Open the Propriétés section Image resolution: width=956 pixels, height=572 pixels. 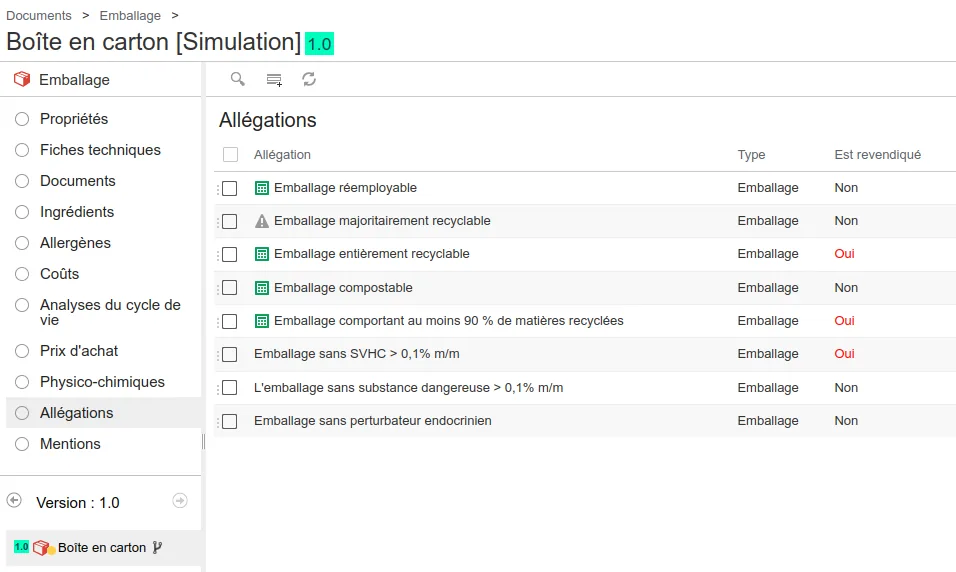click(x=74, y=119)
